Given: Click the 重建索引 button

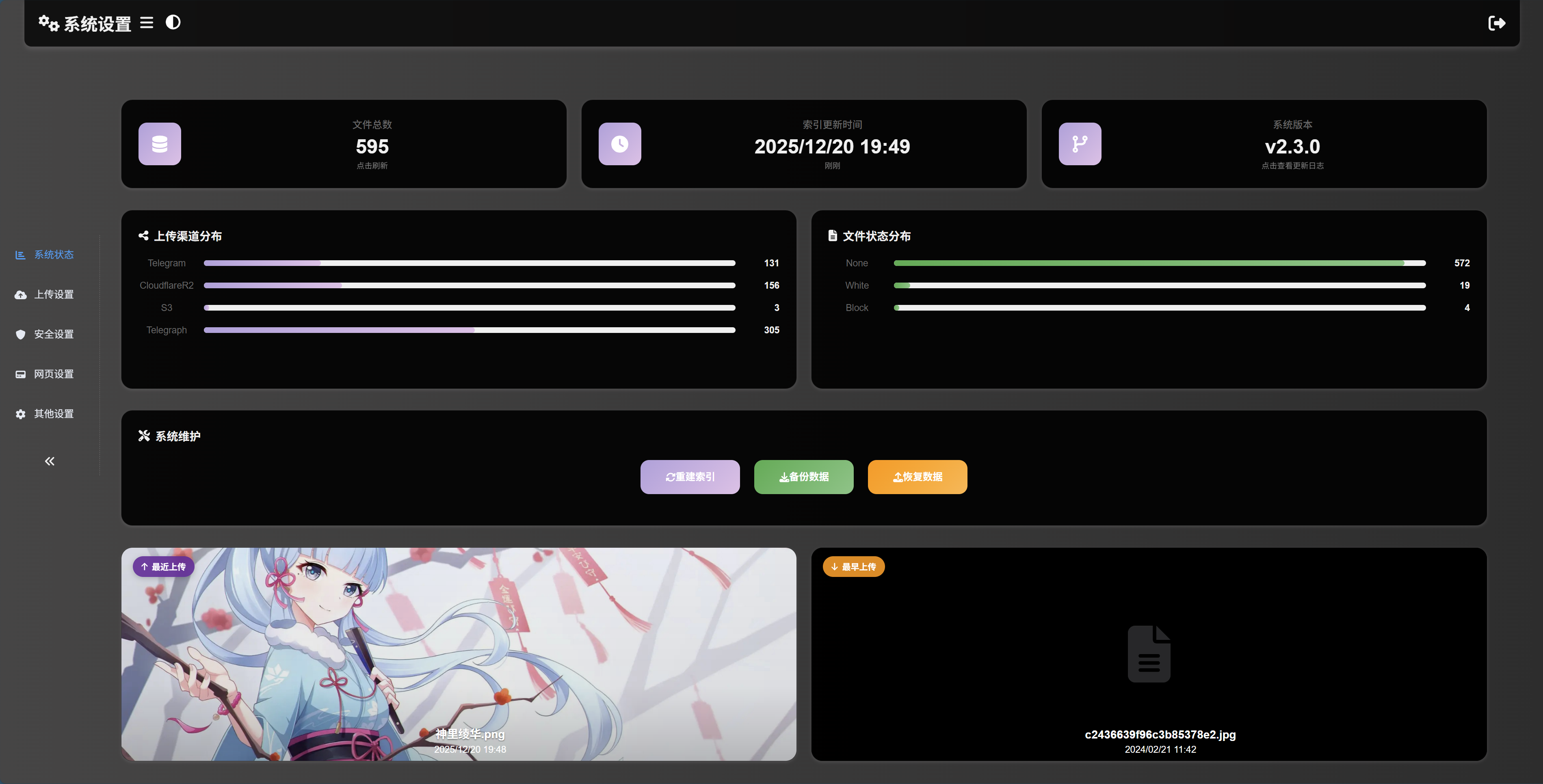Looking at the screenshot, I should click(690, 477).
